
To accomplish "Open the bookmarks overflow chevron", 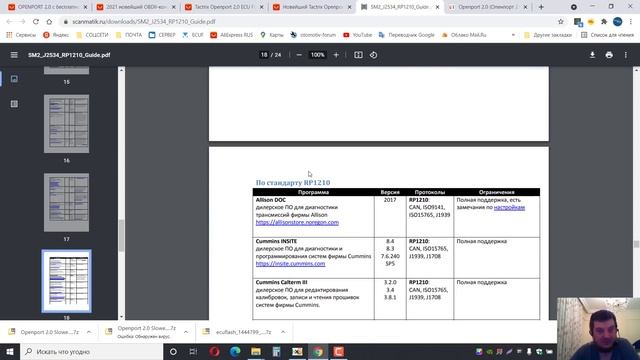I will [513, 35].
